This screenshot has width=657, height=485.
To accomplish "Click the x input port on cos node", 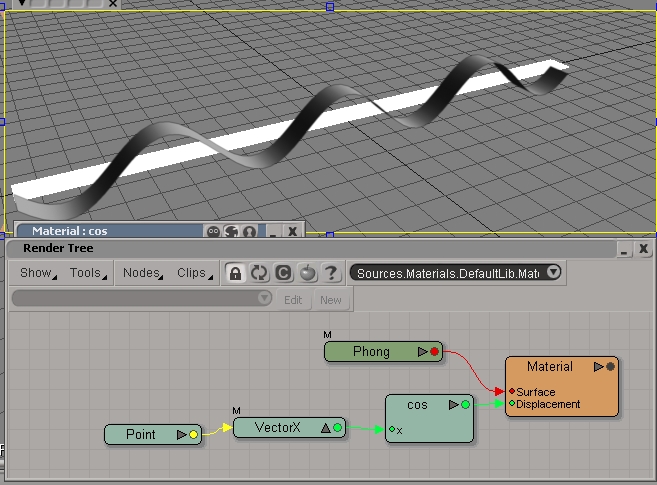I will (x=392, y=429).
